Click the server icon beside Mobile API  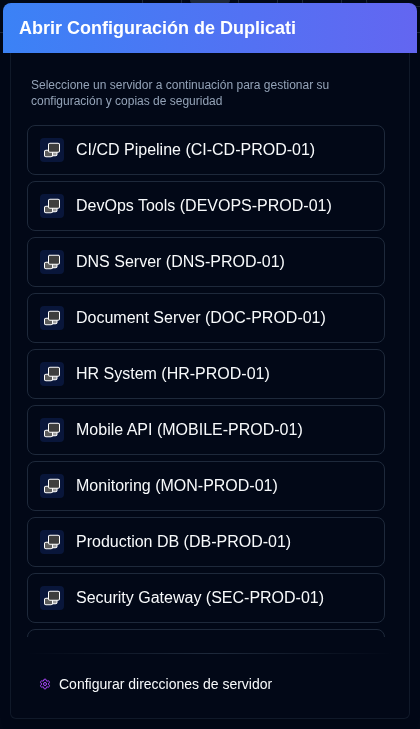(x=52, y=430)
